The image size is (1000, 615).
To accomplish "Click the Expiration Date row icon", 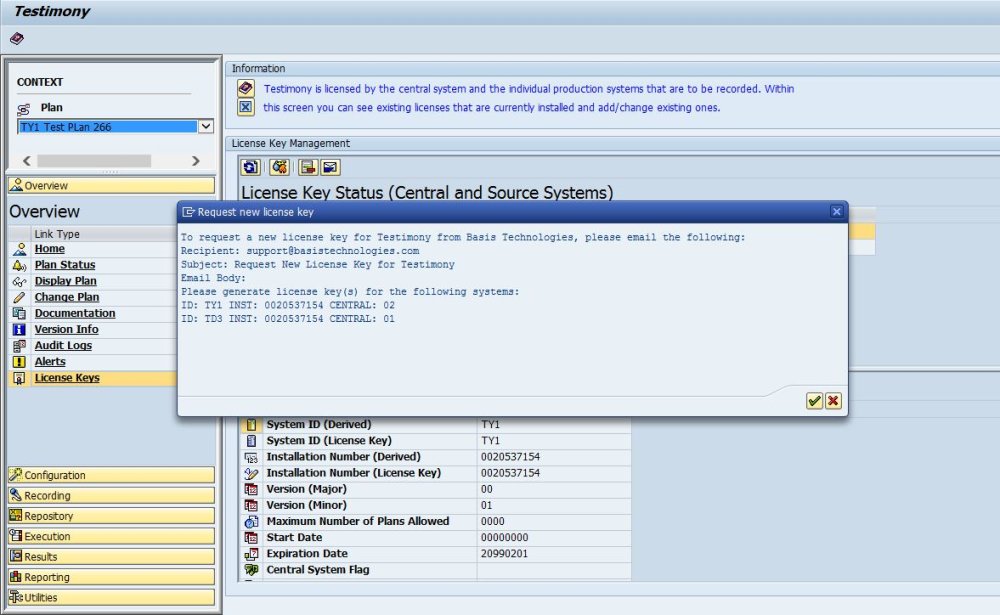I will click(x=251, y=554).
